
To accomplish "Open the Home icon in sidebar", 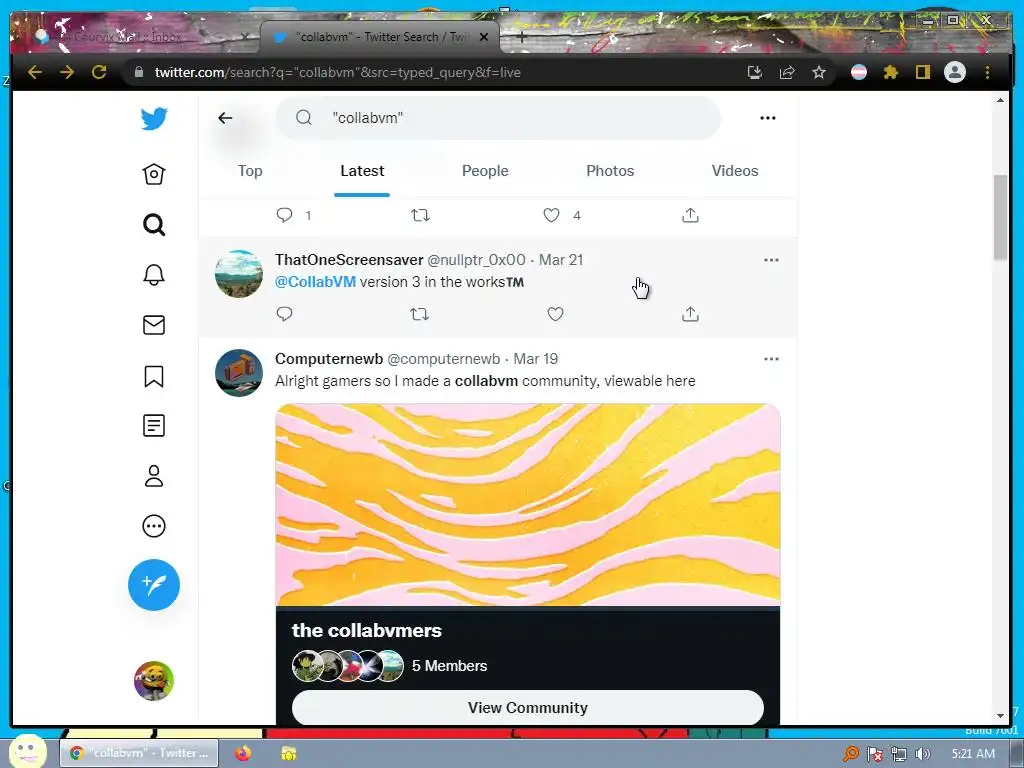I will click(x=154, y=174).
